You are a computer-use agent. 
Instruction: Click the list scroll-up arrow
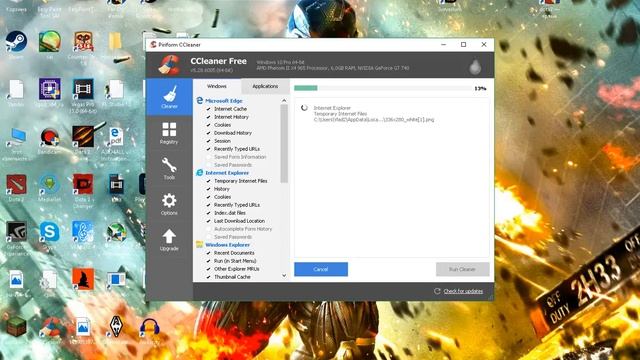pyautogui.click(x=284, y=100)
